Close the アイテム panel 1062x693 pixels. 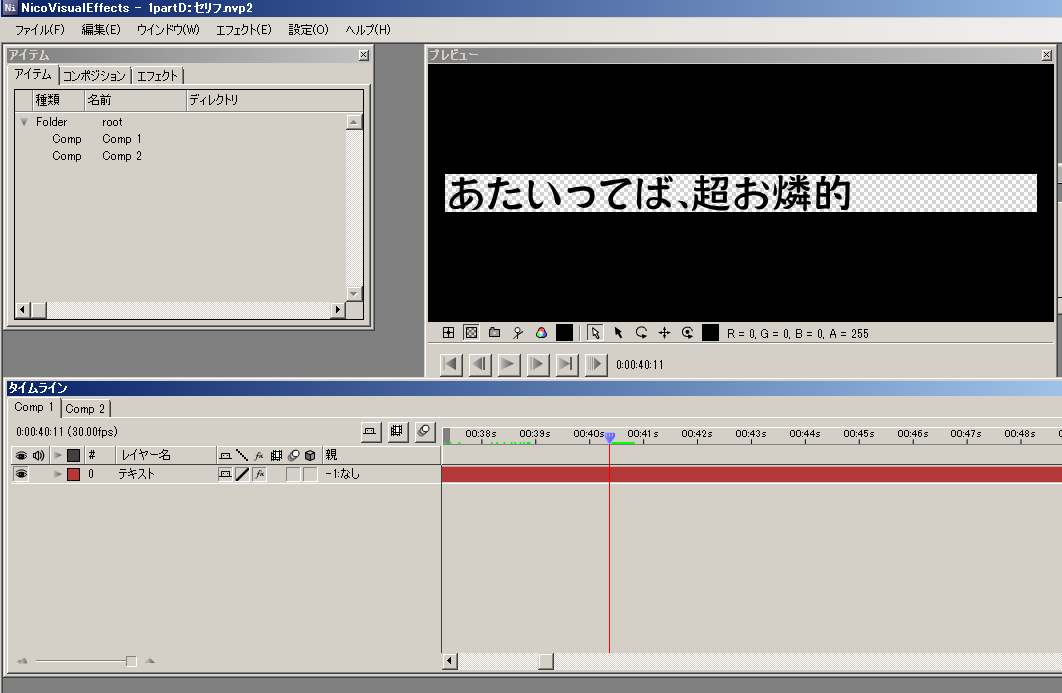(x=364, y=55)
